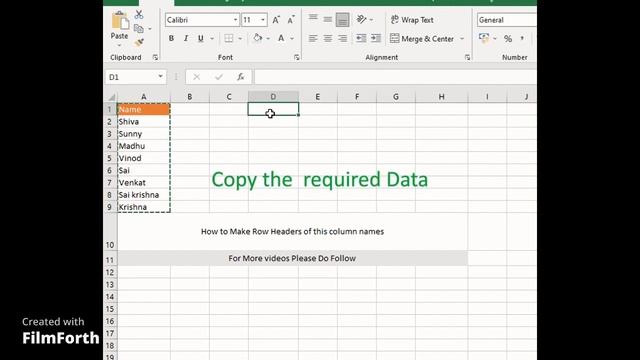Select row 5 header
The image size is (640, 360).
(x=110, y=158)
